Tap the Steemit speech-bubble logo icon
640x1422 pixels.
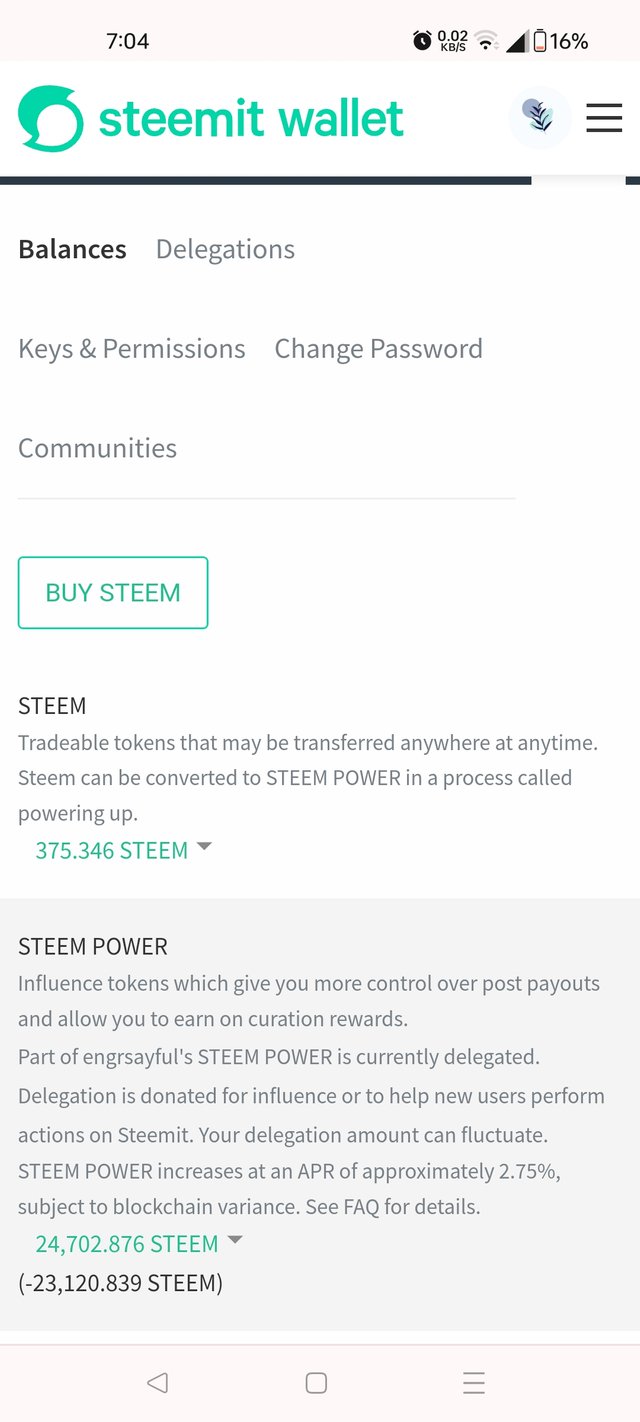50,119
